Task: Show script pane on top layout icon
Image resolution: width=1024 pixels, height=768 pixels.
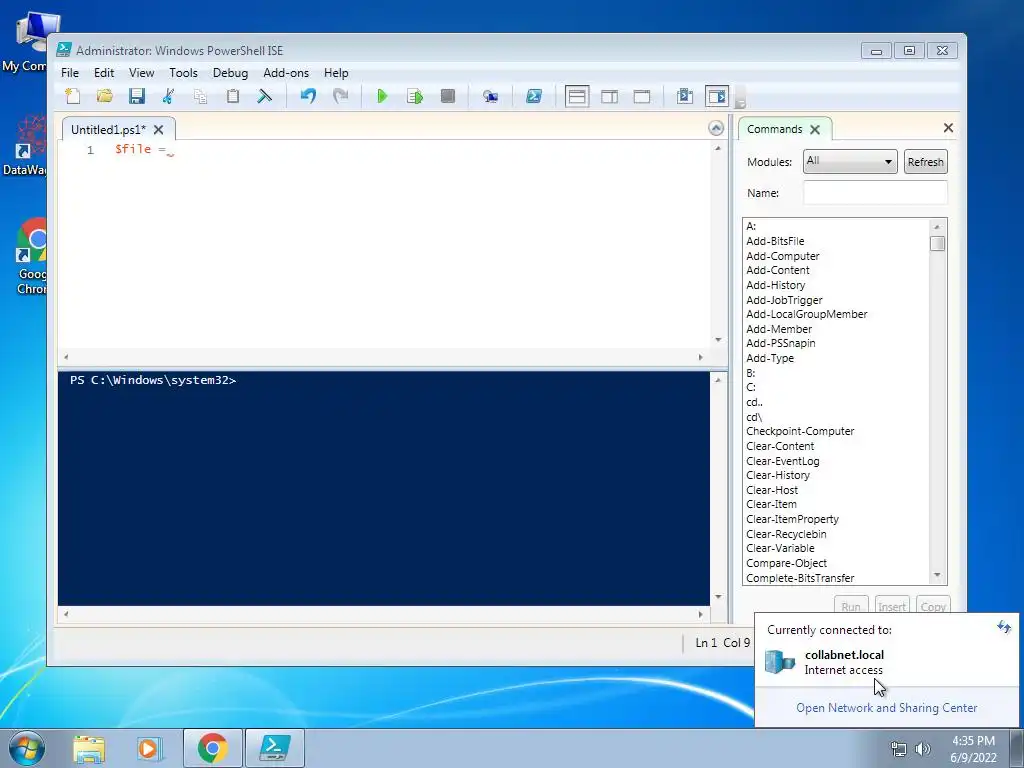Action: [577, 97]
